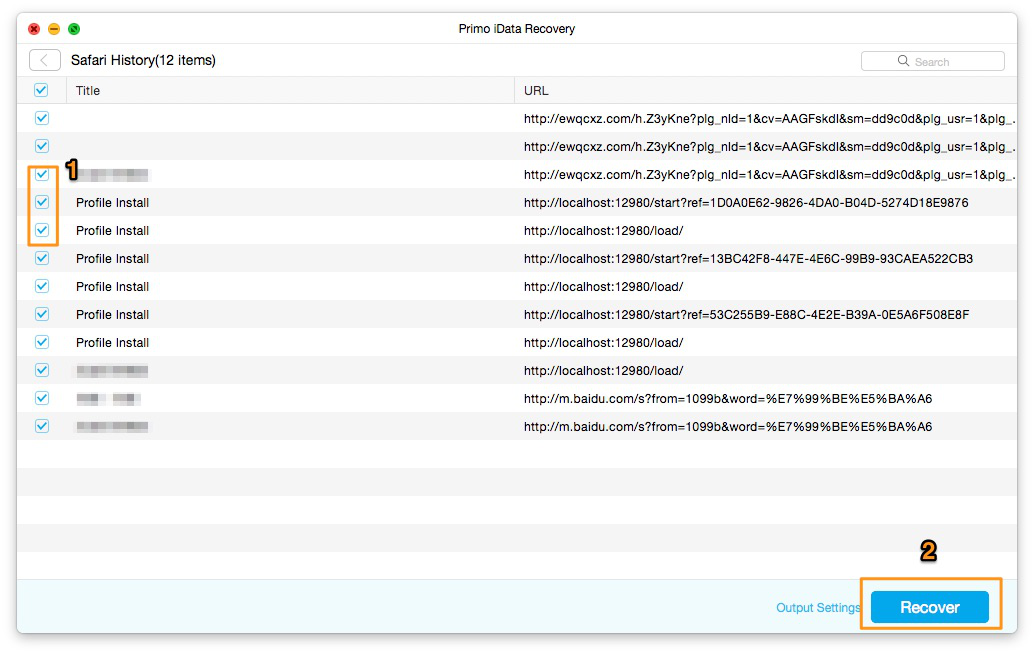Click the blue Recover button

[x=930, y=607]
